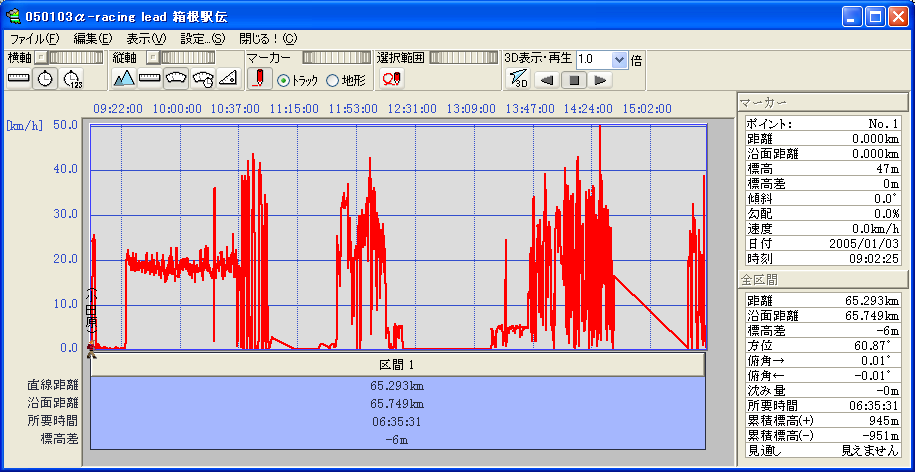This screenshot has width=915, height=472.
Task: Click the 閉じる！ menu item
Action: tap(267, 39)
